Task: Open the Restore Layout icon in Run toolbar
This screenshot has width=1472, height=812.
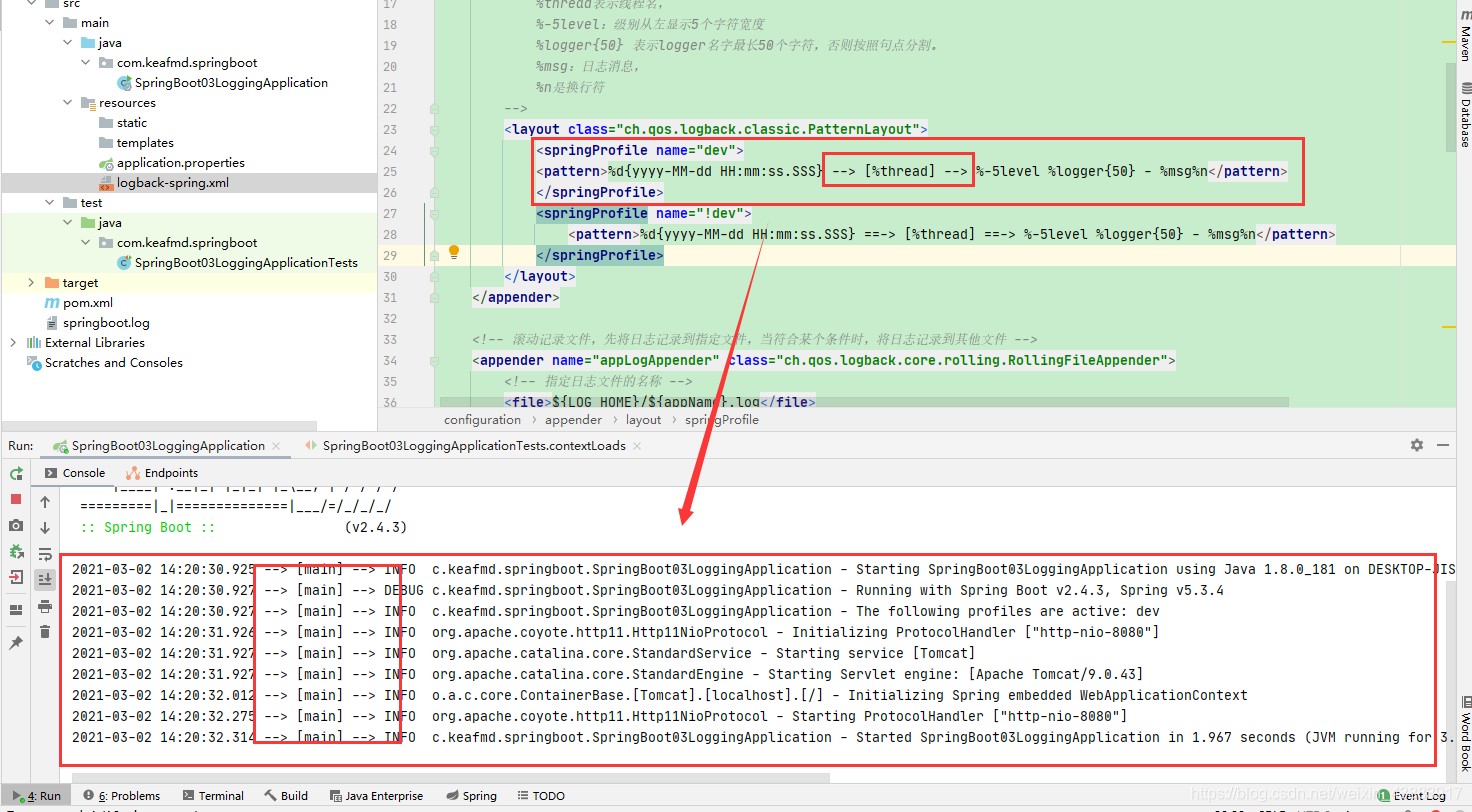Action: (x=16, y=609)
